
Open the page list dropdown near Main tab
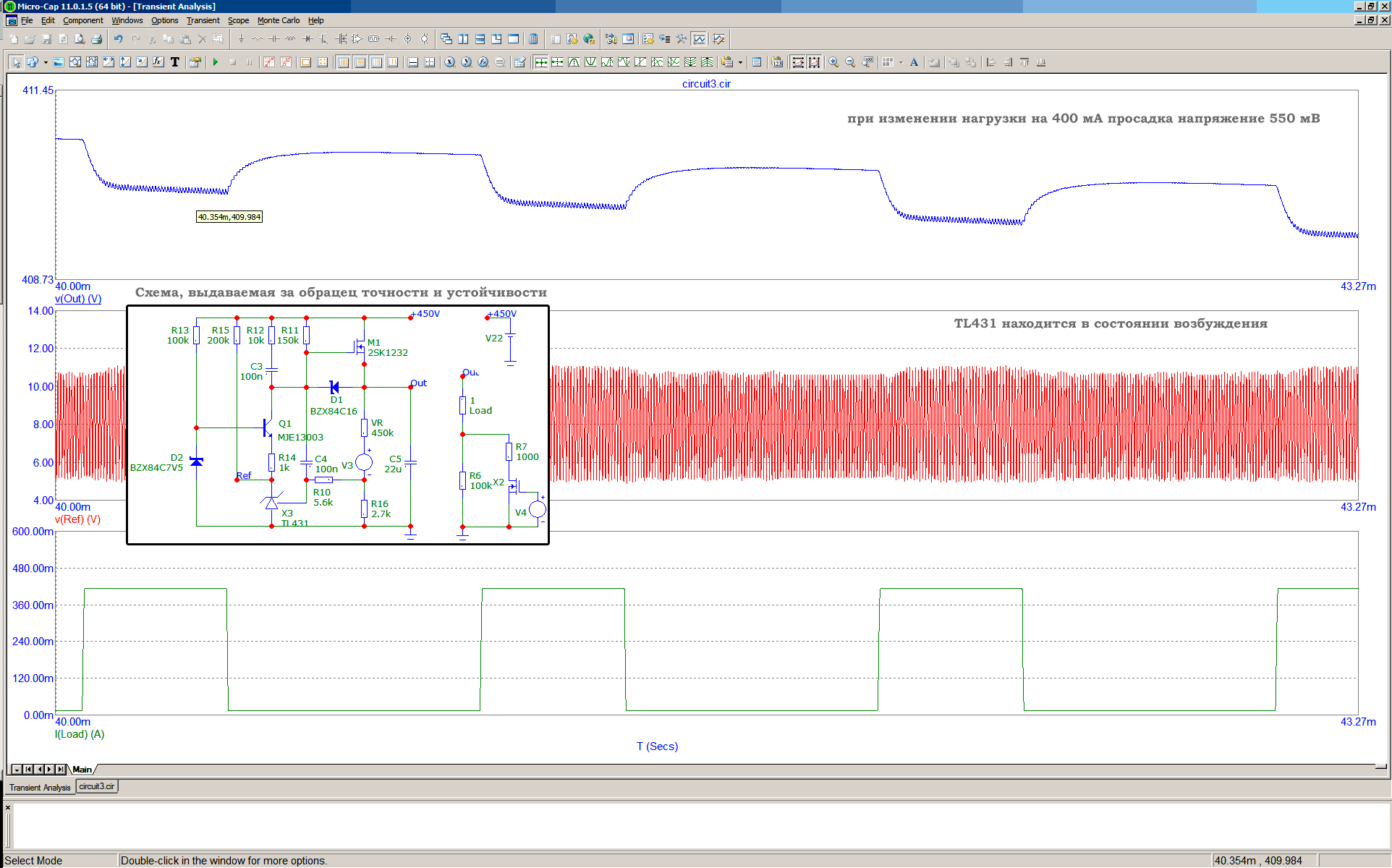coord(17,770)
